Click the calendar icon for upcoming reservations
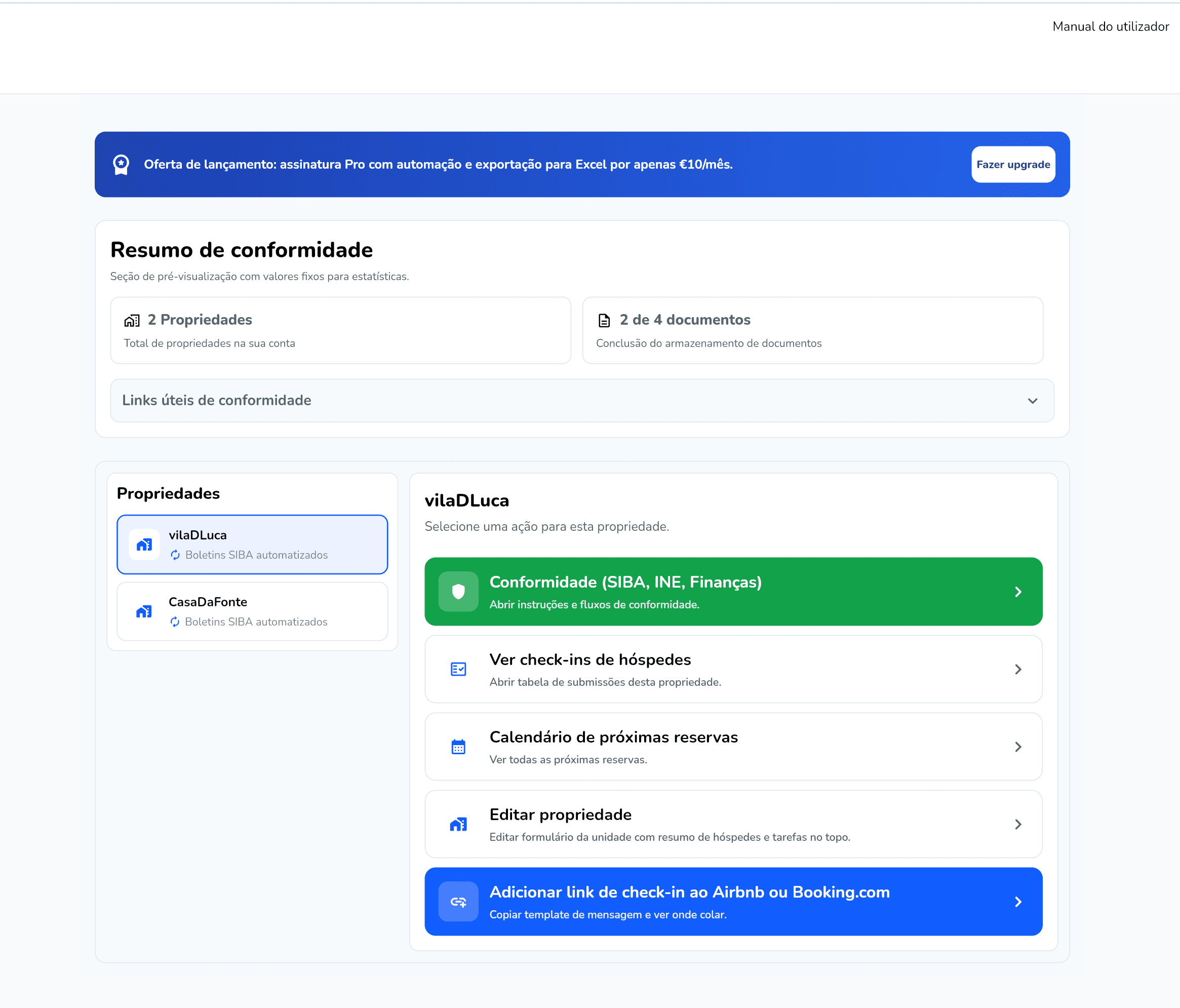This screenshot has height=1008, width=1180. pyautogui.click(x=458, y=747)
